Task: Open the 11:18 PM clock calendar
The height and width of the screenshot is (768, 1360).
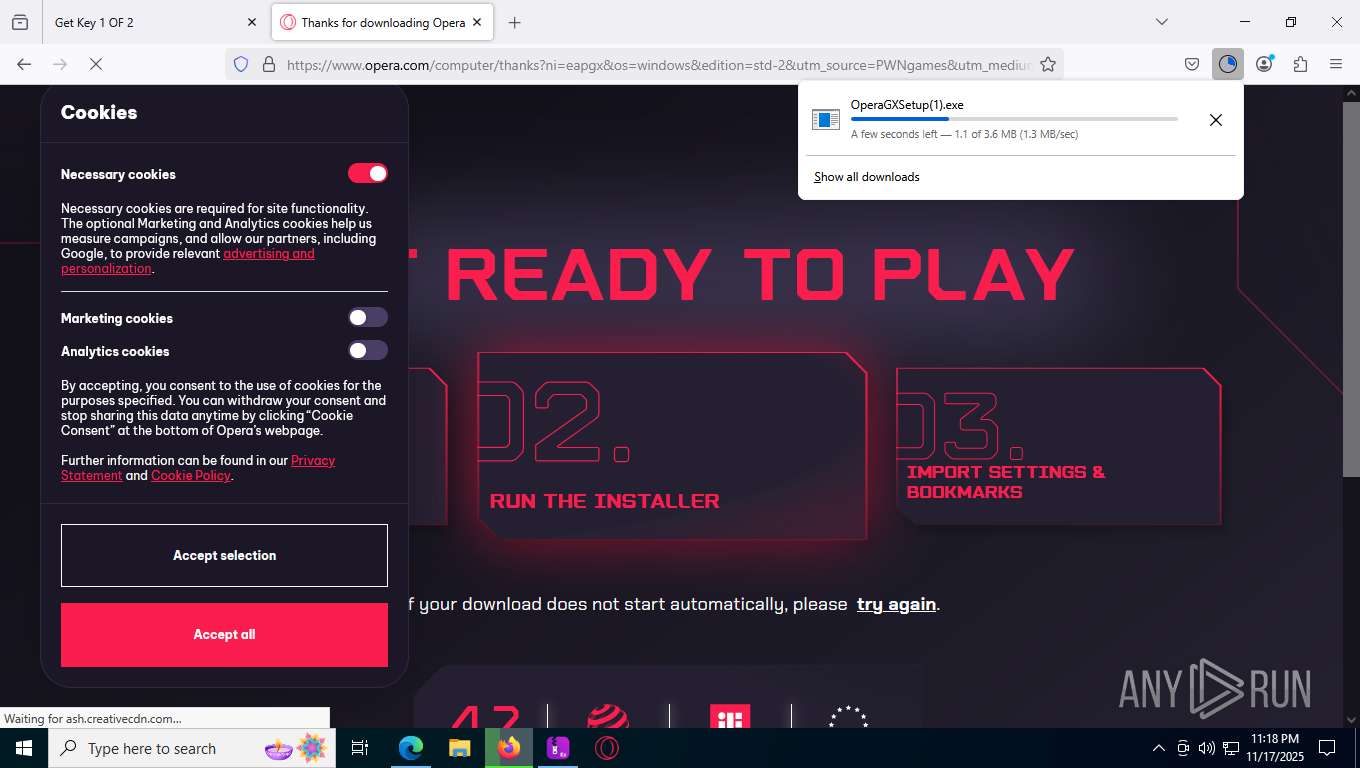Action: tap(1274, 748)
